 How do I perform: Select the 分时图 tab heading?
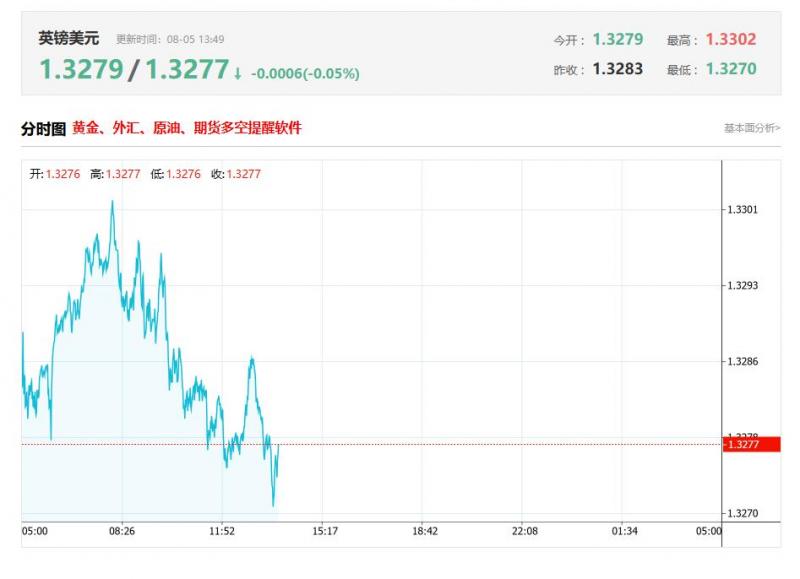43,129
